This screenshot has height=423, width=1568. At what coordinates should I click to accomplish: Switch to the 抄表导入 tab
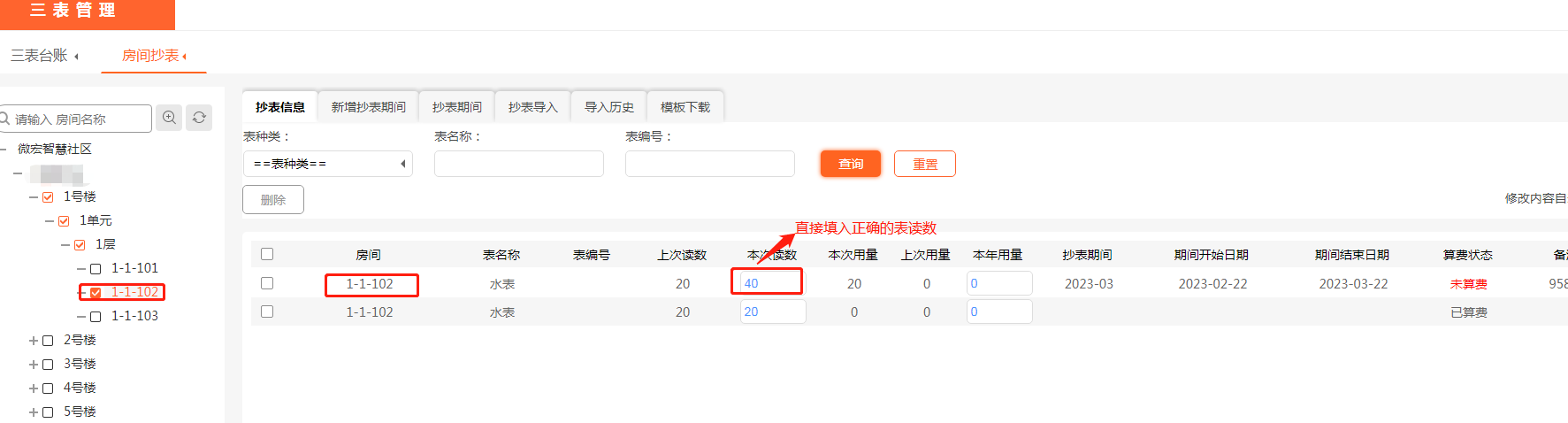(x=532, y=107)
